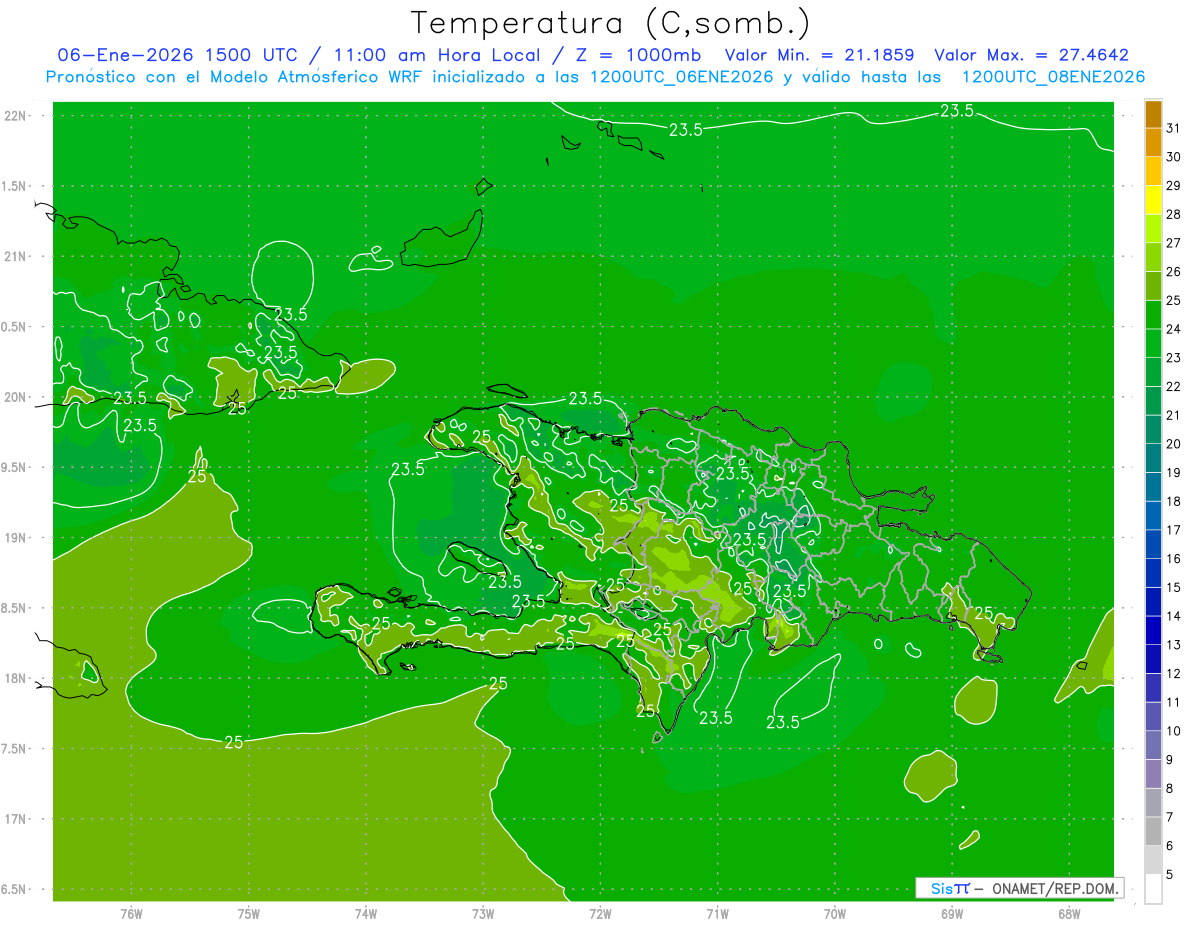Click the legend value "28"
The width and height of the screenshot is (1200, 927).
(1174, 214)
